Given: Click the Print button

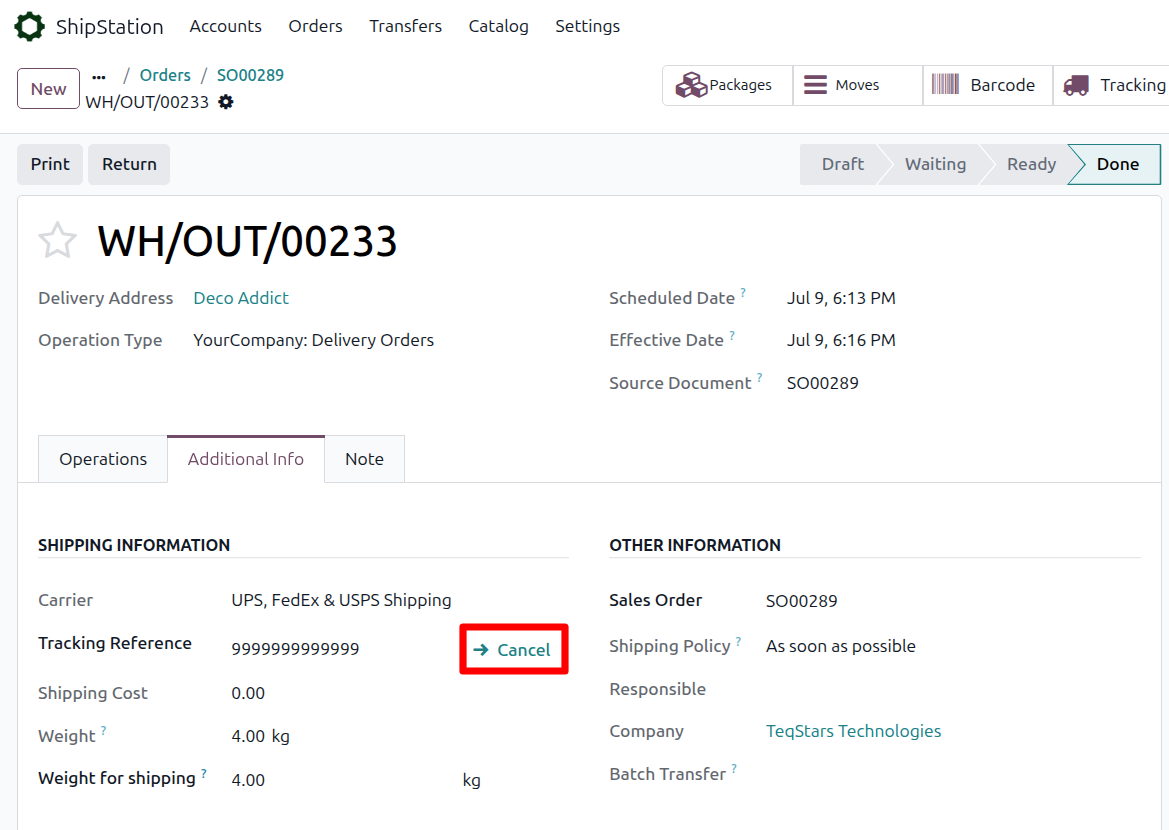Looking at the screenshot, I should pyautogui.click(x=50, y=164).
